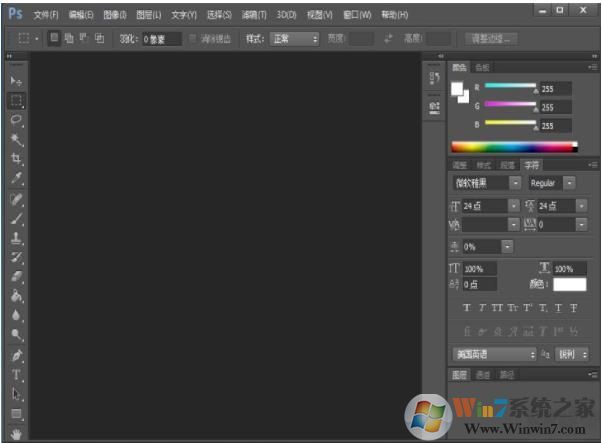602x443 pixels.
Task: Toggle Underline text style
Action: [558, 308]
